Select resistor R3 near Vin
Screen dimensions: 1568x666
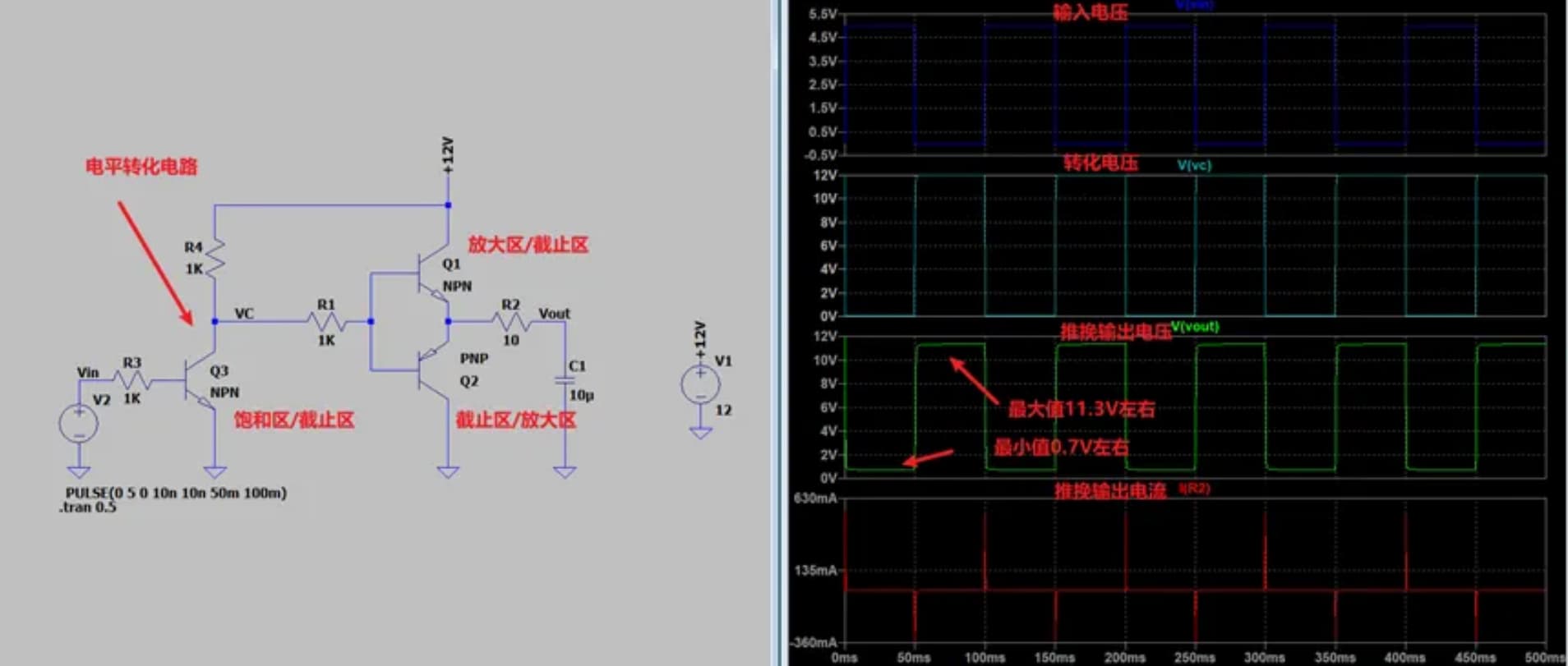pyautogui.click(x=131, y=380)
